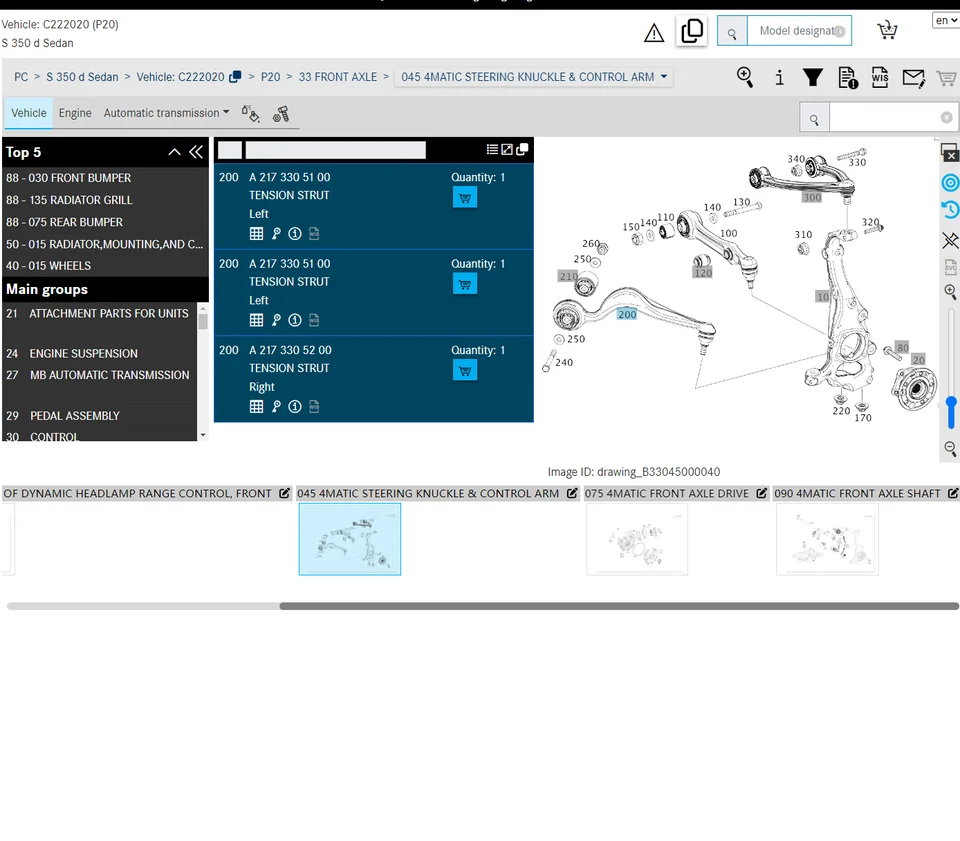Collapse the left panel with double chevron
The height and width of the screenshot is (841, 960).
[196, 152]
